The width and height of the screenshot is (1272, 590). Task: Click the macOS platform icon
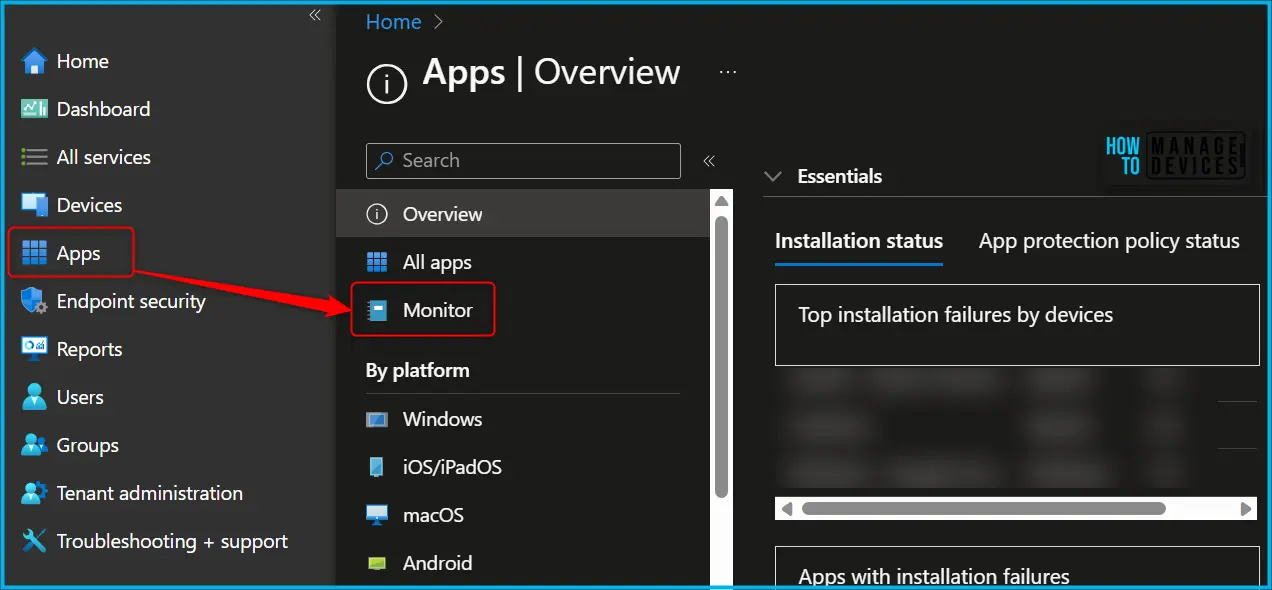377,515
